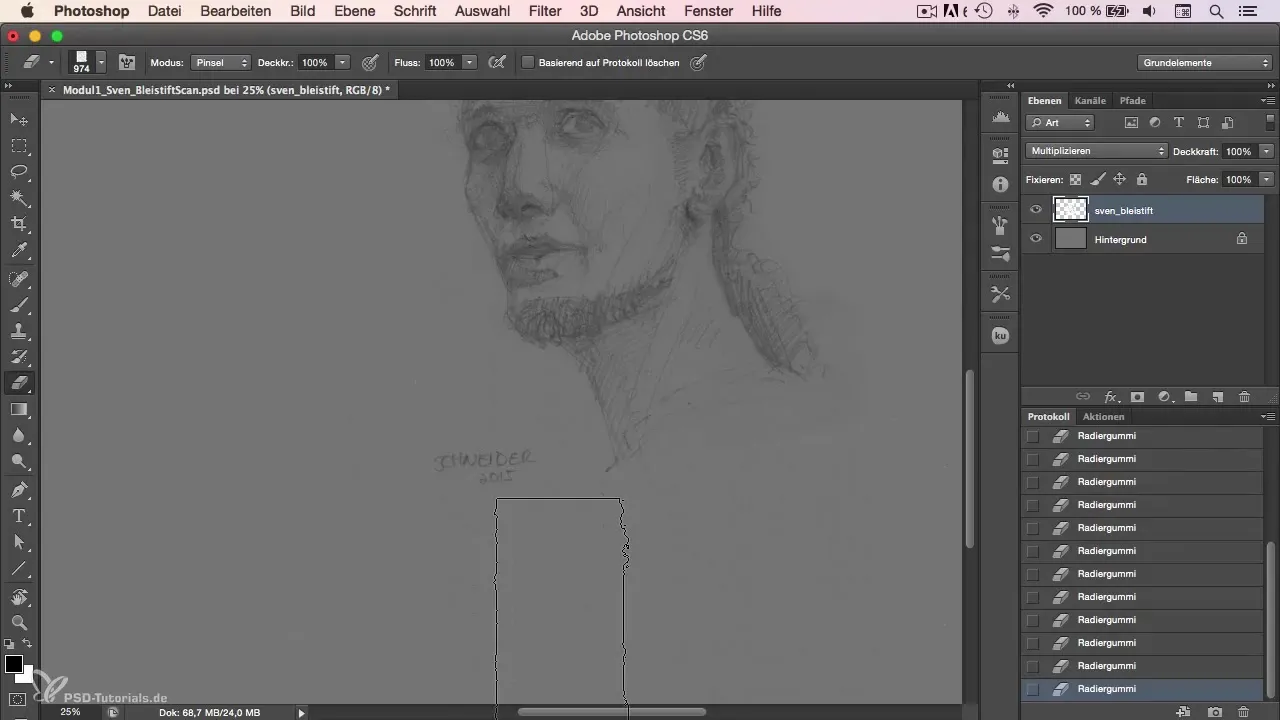Select the Type tool

pos(19,516)
